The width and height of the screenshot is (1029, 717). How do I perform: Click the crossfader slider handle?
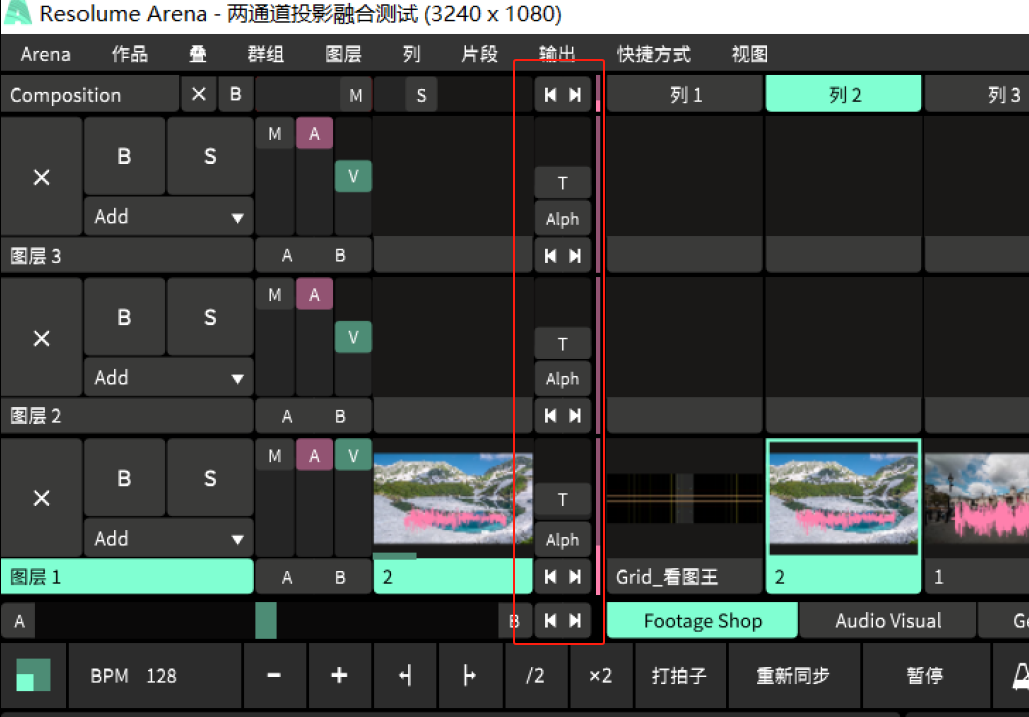click(265, 621)
